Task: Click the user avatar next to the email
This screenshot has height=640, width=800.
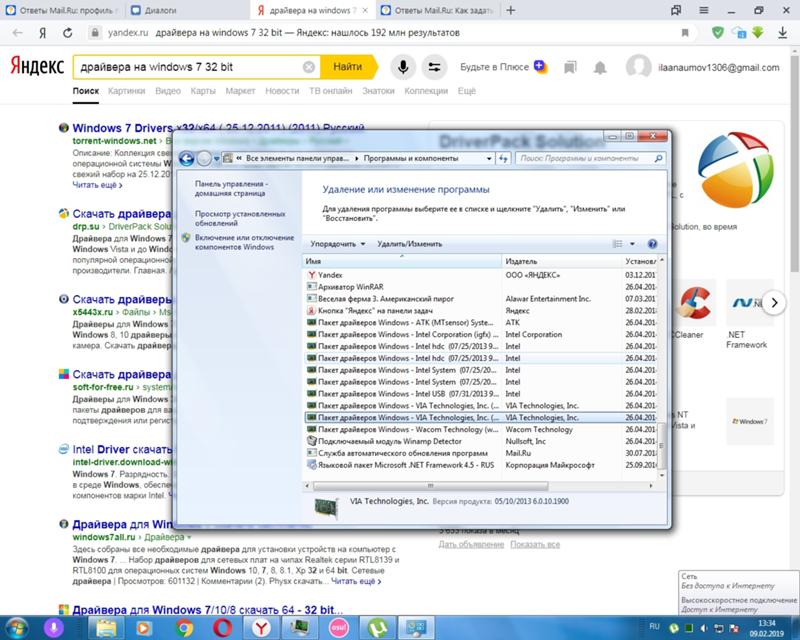Action: tap(638, 67)
